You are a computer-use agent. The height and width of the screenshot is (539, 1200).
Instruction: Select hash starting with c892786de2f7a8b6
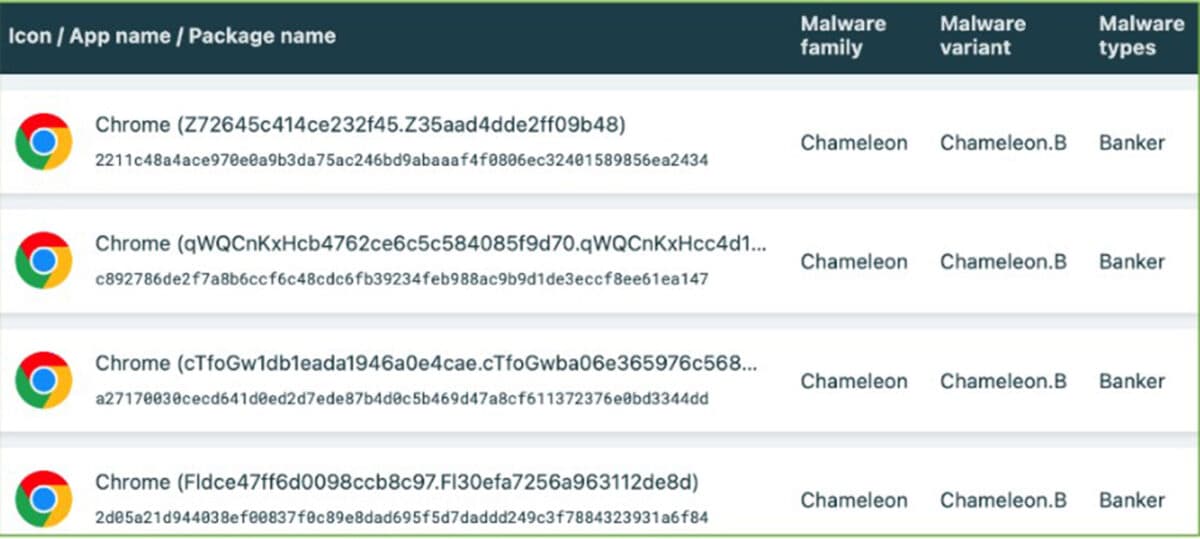pos(402,279)
